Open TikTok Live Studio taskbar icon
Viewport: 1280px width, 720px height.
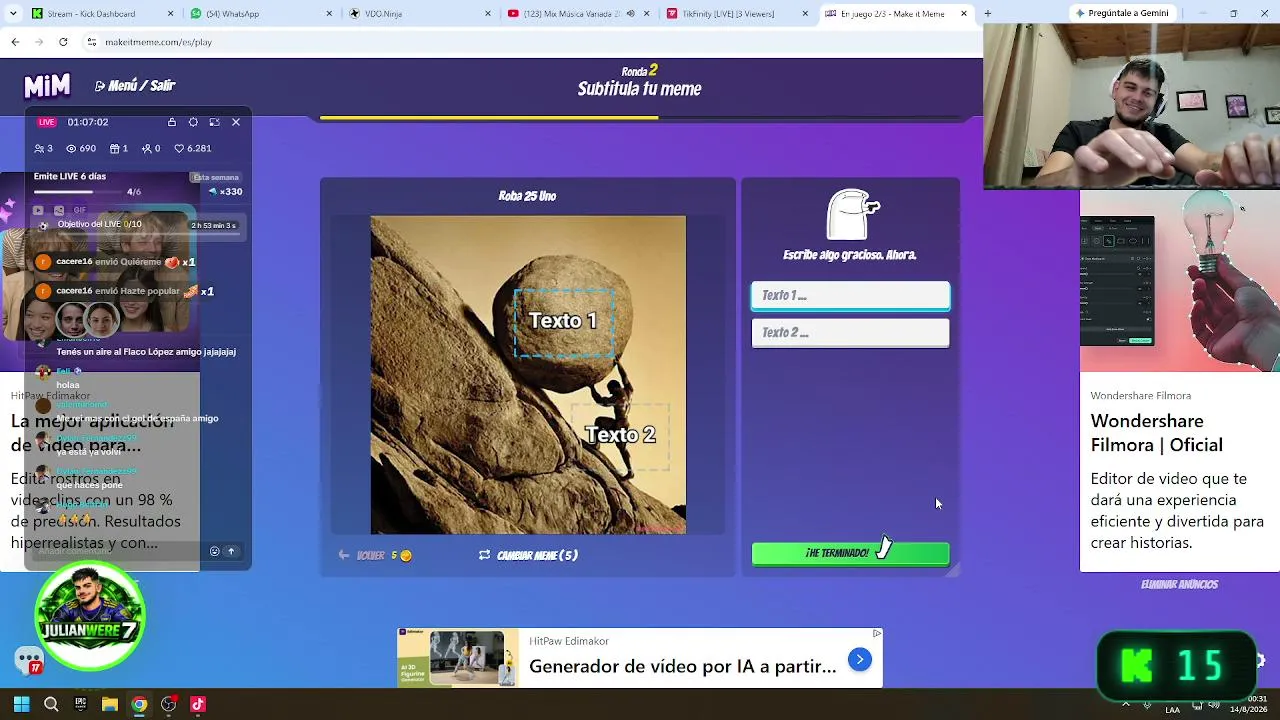(x=198, y=704)
